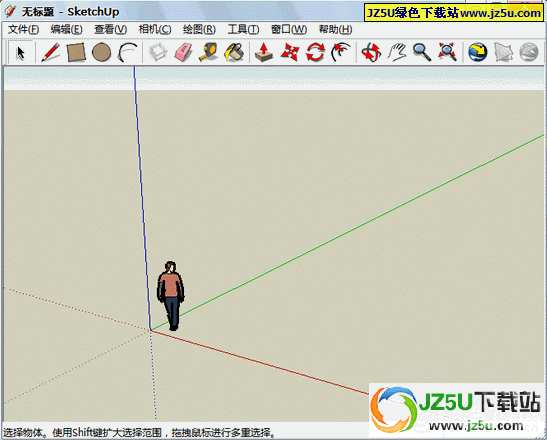Viewport: 547px width, 440px height.
Task: Open the 帮助(H) menu
Action: click(335, 29)
